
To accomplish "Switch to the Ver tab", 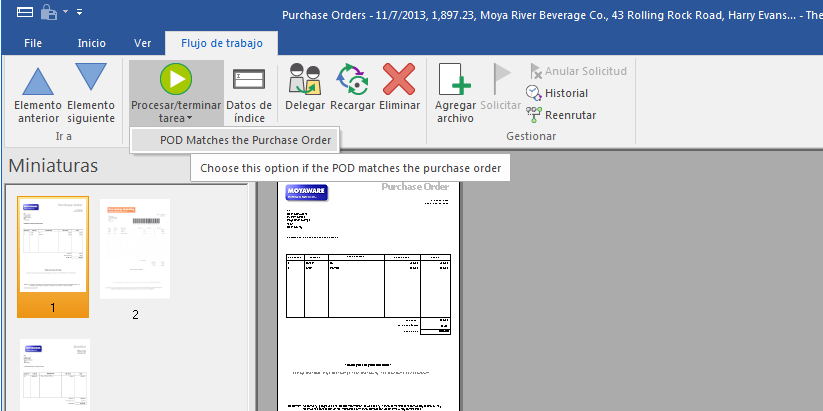I will tap(142, 43).
